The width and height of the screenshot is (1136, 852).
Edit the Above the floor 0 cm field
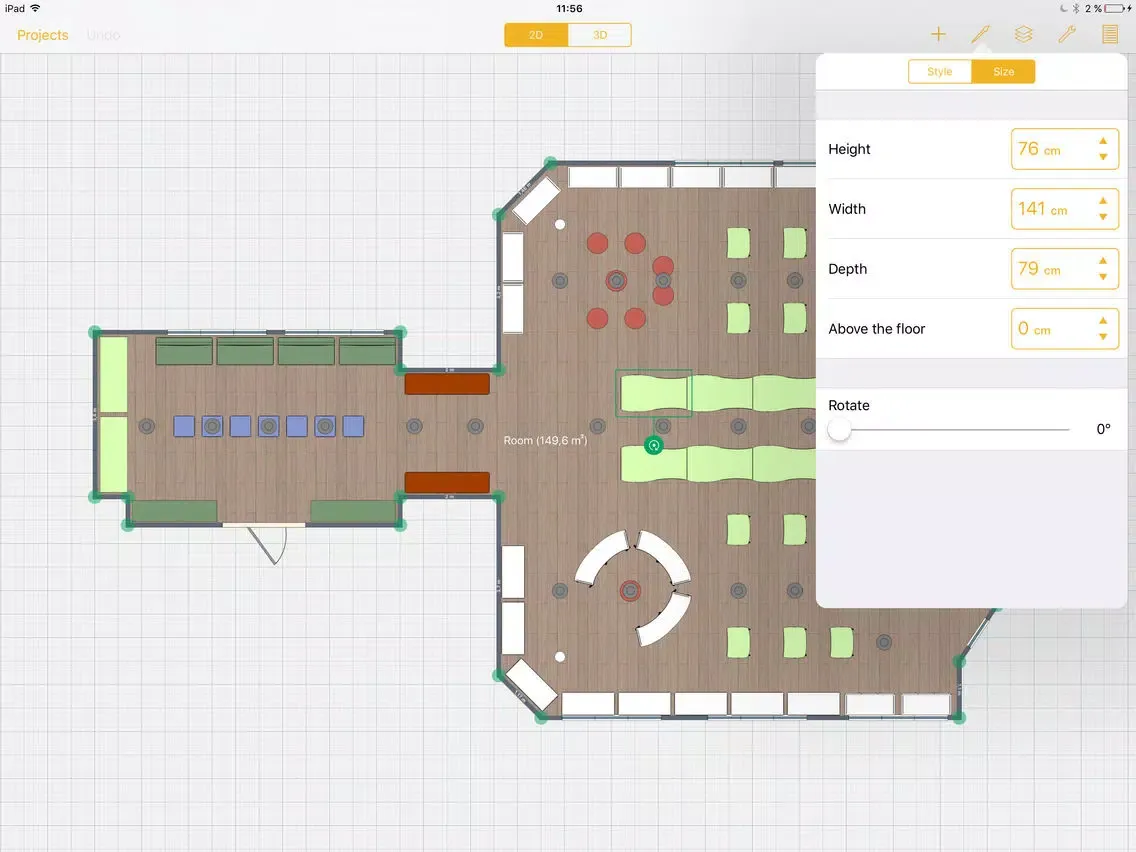click(x=1064, y=329)
